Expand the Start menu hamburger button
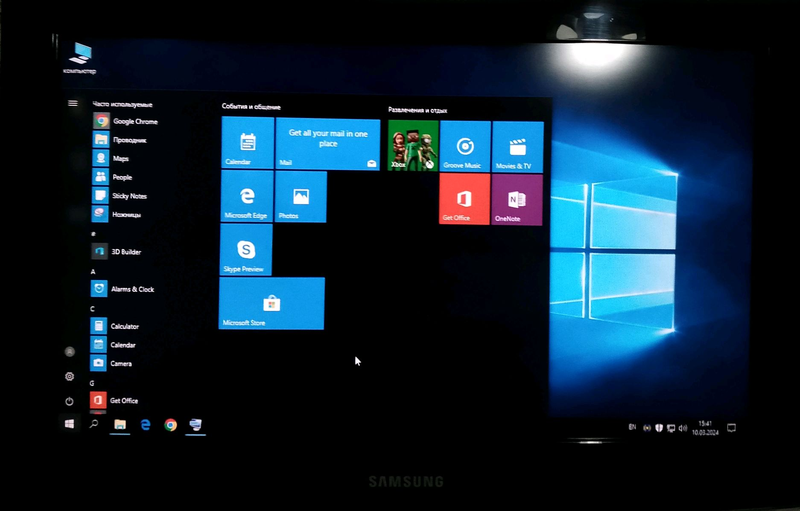 [x=73, y=103]
